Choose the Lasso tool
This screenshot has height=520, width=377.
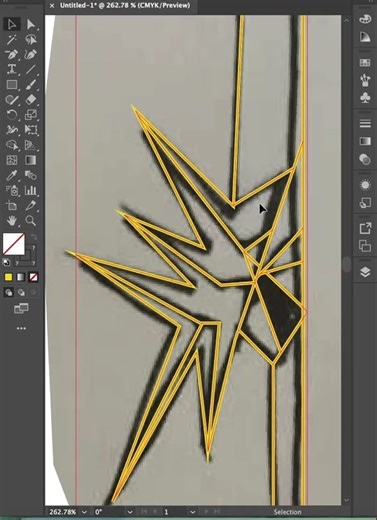pos(31,40)
